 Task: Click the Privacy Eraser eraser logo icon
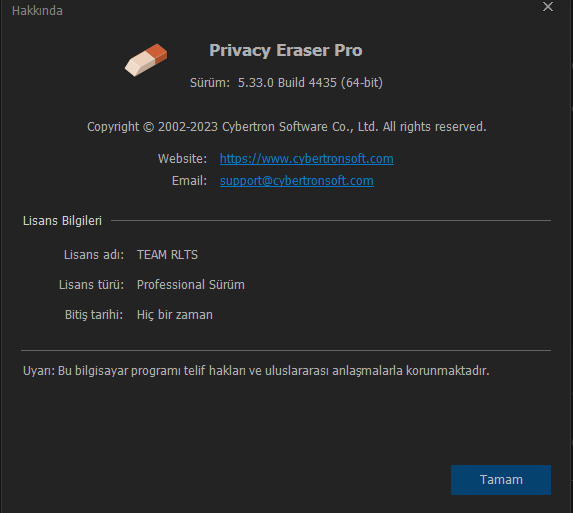coord(146,60)
